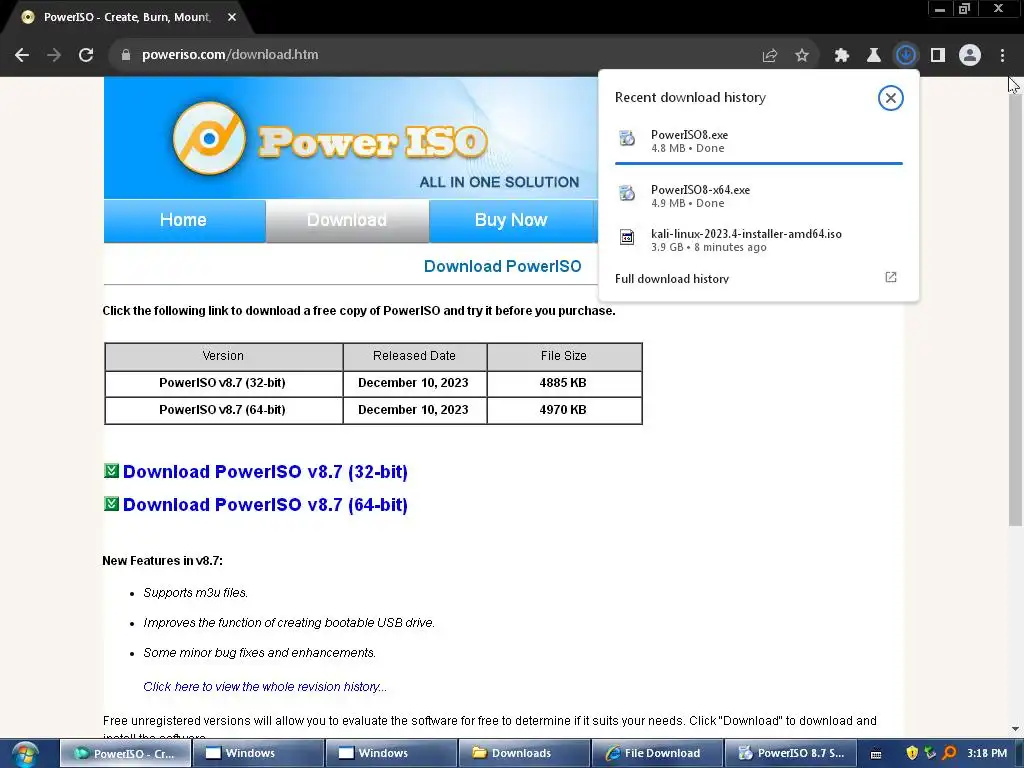Screen dimensions: 1024x768
Task: Click the 4885 KB file size cell
Action: (564, 383)
